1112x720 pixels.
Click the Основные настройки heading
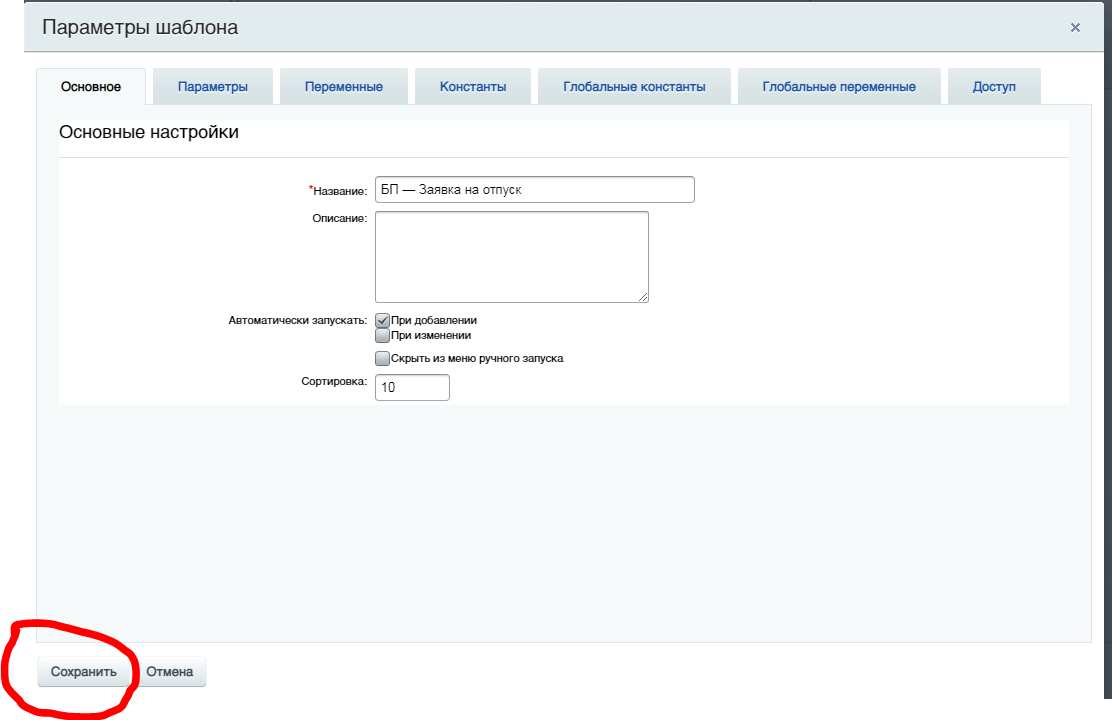tap(149, 132)
